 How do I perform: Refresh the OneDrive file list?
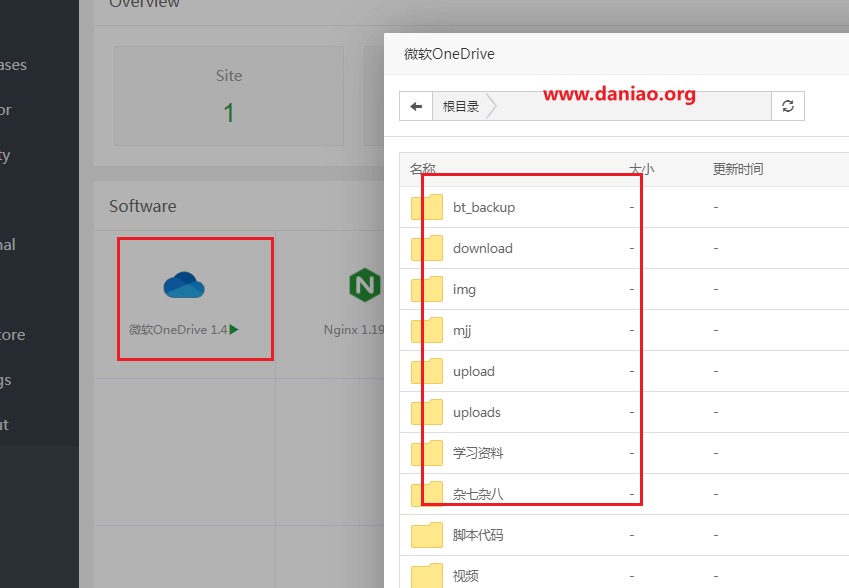coord(788,106)
